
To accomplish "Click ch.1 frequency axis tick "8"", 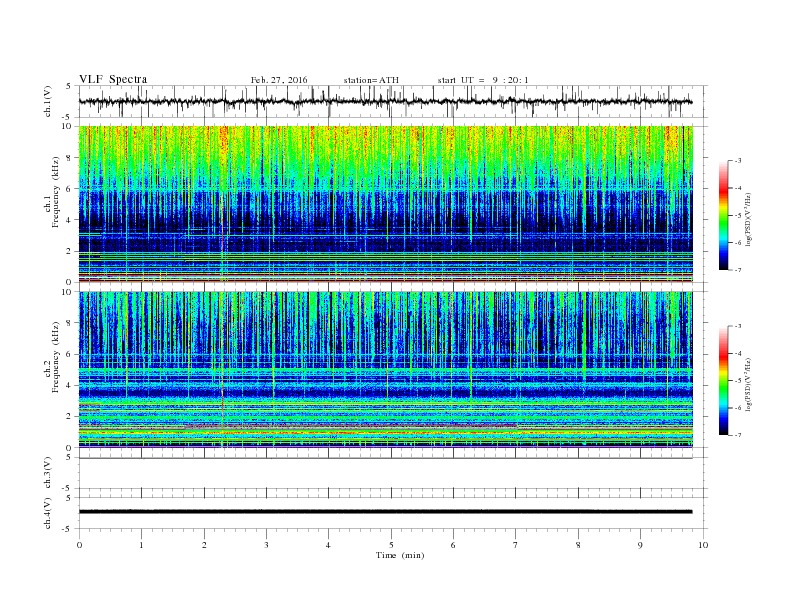I will [69, 158].
